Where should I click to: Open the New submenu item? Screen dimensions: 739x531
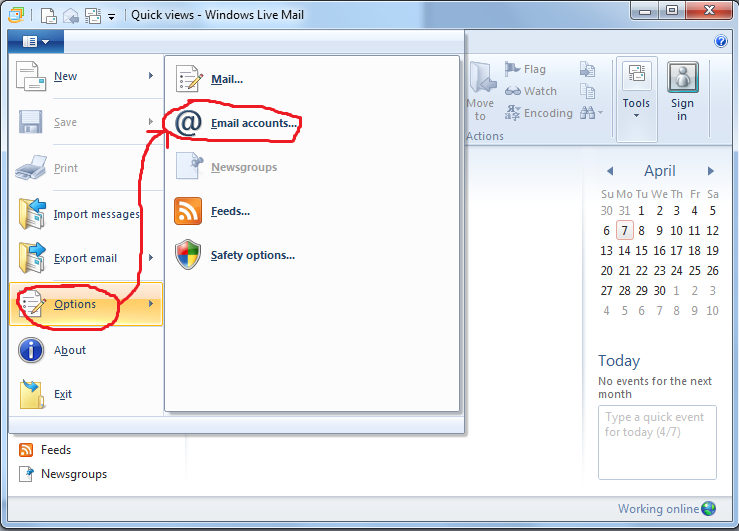[86, 76]
